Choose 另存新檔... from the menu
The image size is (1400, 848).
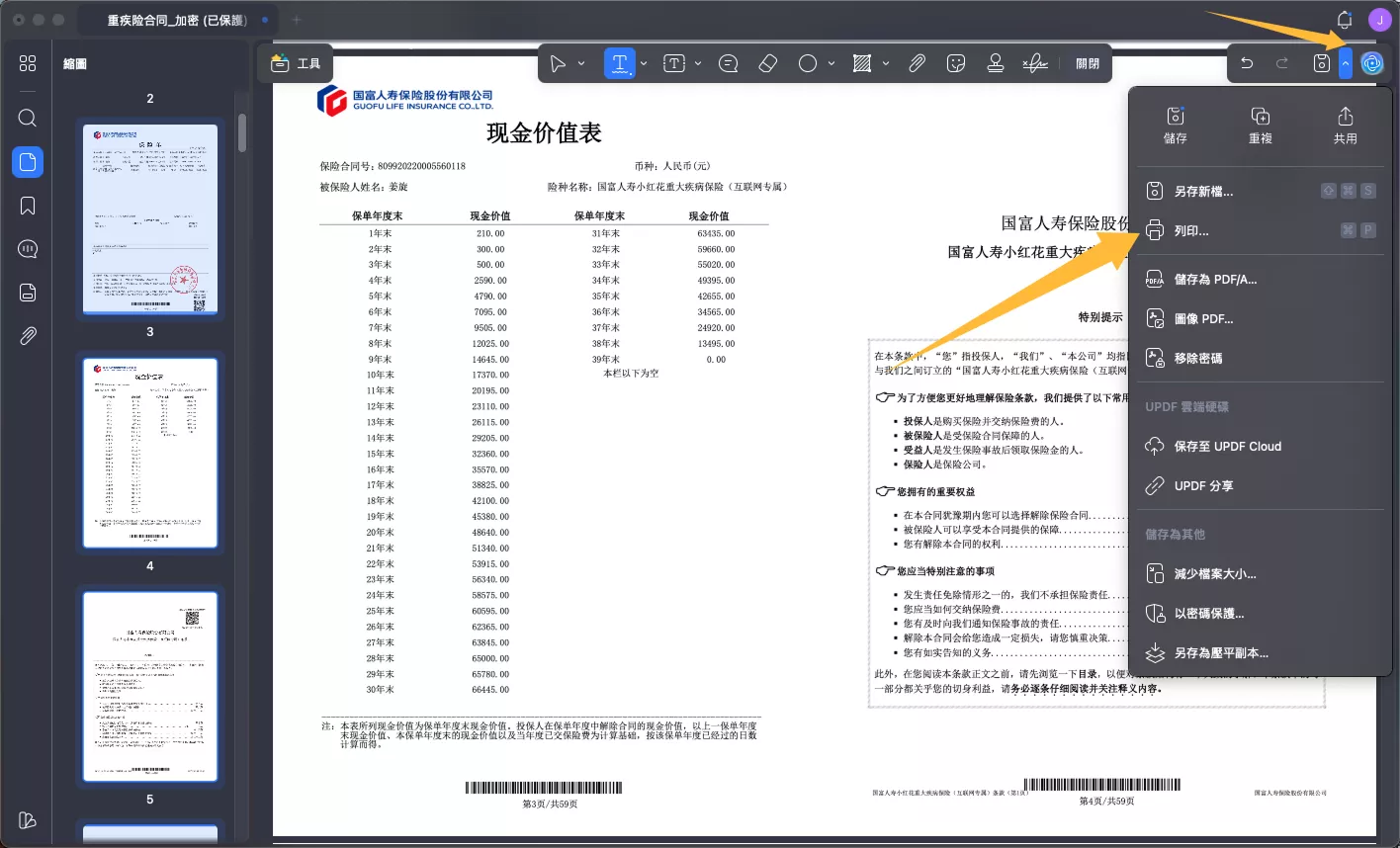(1261, 192)
